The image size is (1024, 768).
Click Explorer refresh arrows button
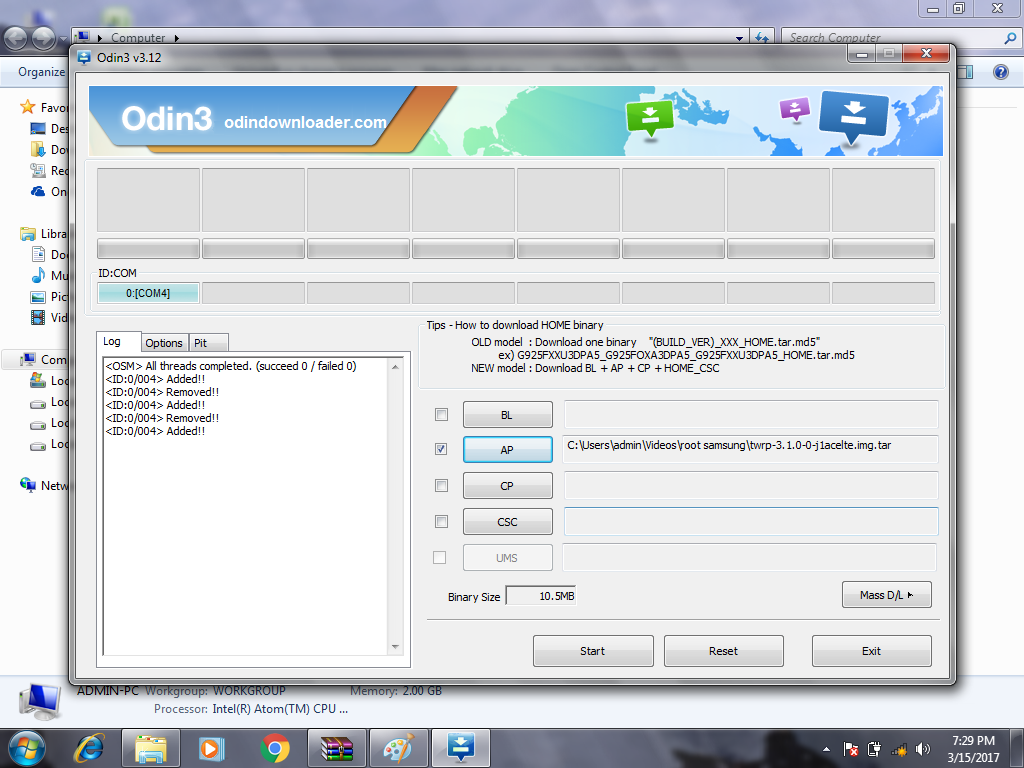point(761,38)
